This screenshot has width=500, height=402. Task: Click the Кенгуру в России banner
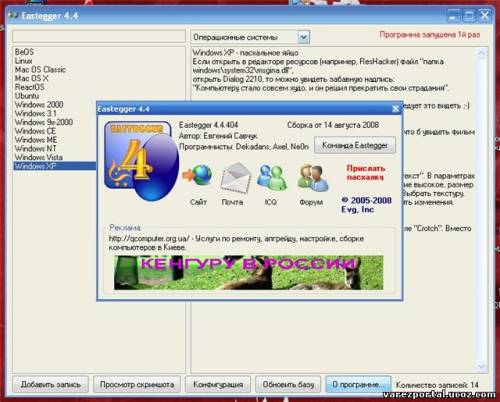tap(248, 273)
